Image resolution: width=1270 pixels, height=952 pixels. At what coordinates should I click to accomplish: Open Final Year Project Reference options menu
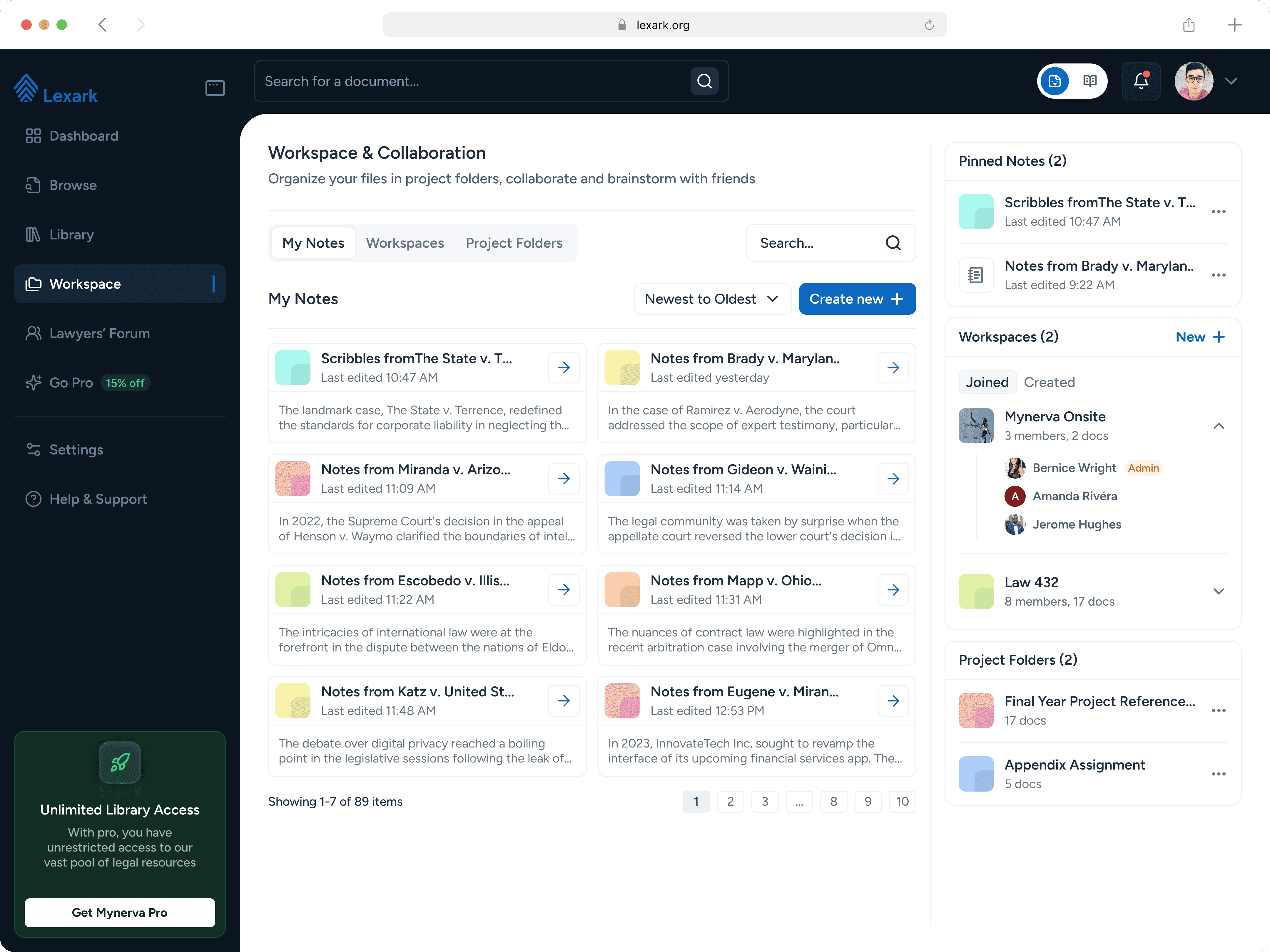[x=1218, y=710]
